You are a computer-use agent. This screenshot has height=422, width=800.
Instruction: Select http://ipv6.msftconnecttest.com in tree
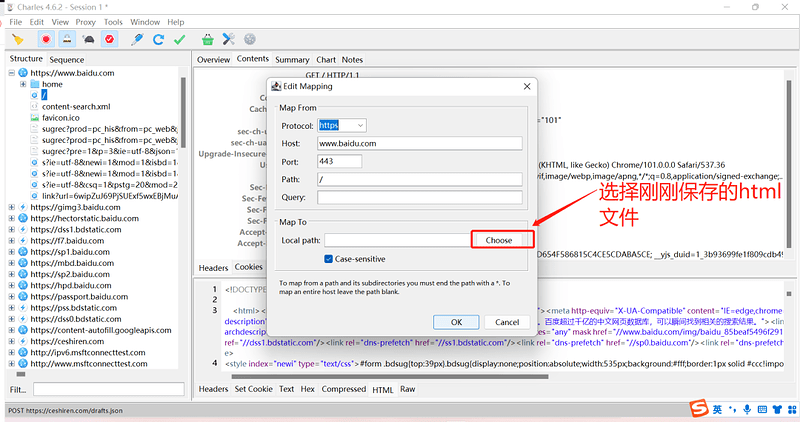click(x=88, y=353)
